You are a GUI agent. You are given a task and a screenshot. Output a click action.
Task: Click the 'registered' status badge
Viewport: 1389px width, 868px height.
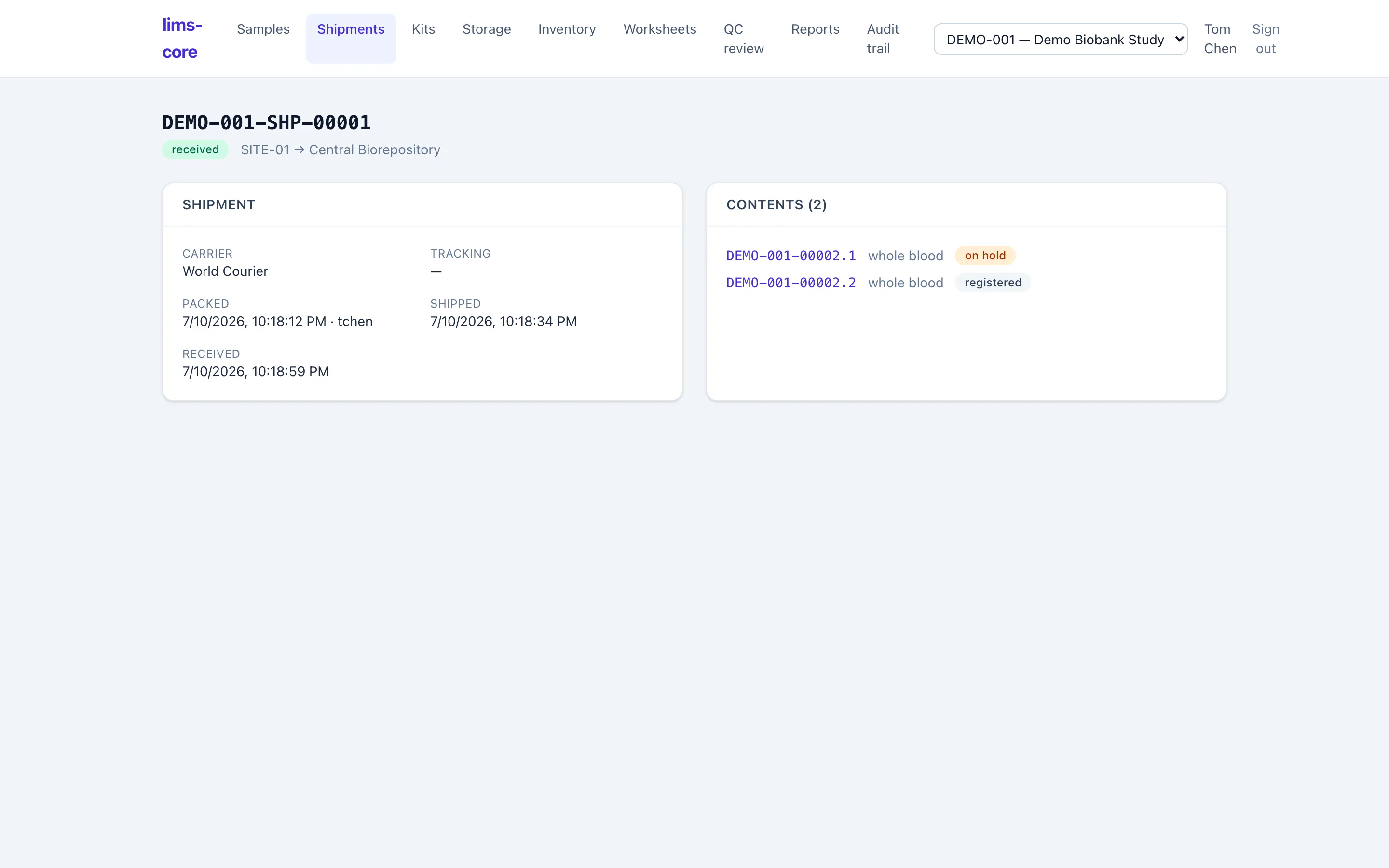993,283
